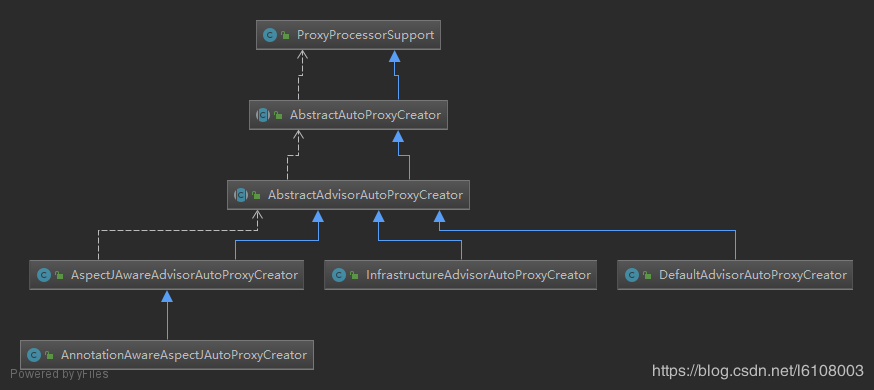Select the ProxyProcessorSupport node
Viewport: 874px width, 390px height.
pyautogui.click(x=348, y=35)
